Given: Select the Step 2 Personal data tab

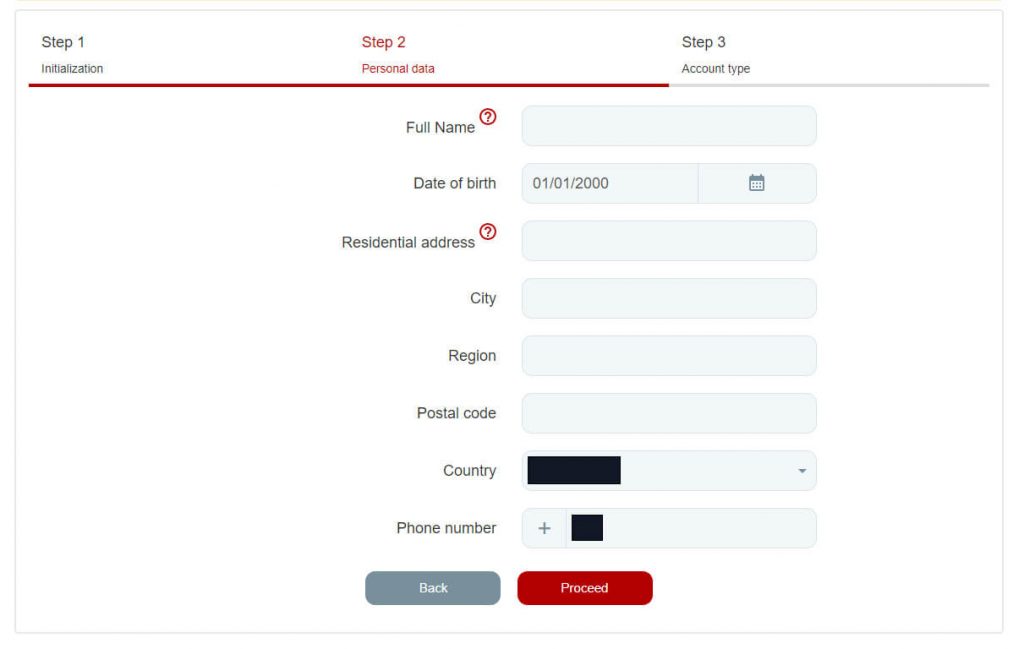Looking at the screenshot, I should [398, 54].
